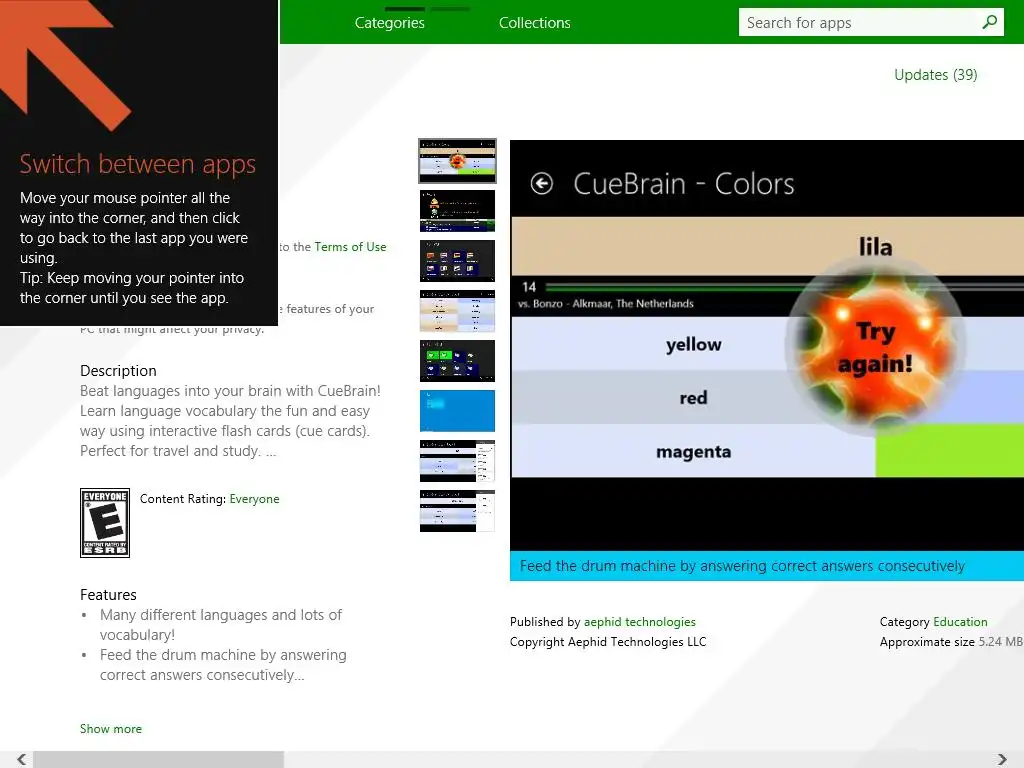The height and width of the screenshot is (768, 1024).
Task: Select the solid blue screenshot thumbnail
Action: [x=457, y=411]
